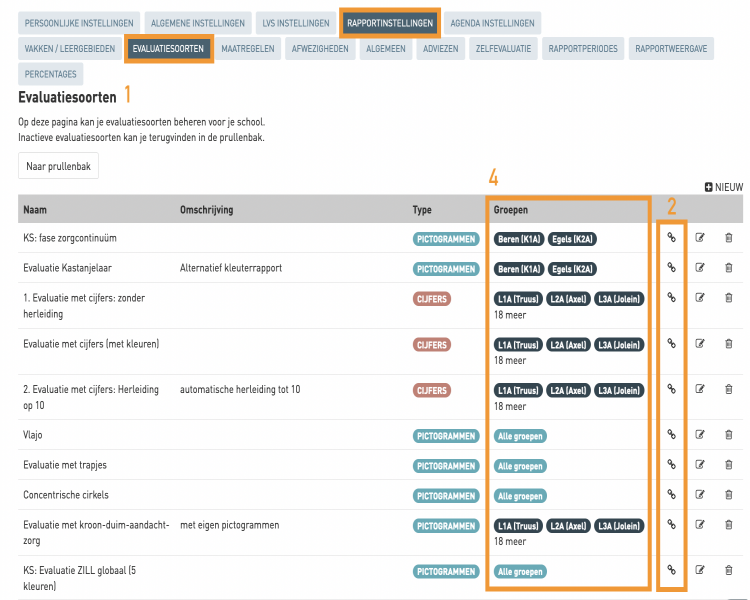The image size is (750, 600).
Task: Open Percentages subtab
Action: tap(50, 74)
